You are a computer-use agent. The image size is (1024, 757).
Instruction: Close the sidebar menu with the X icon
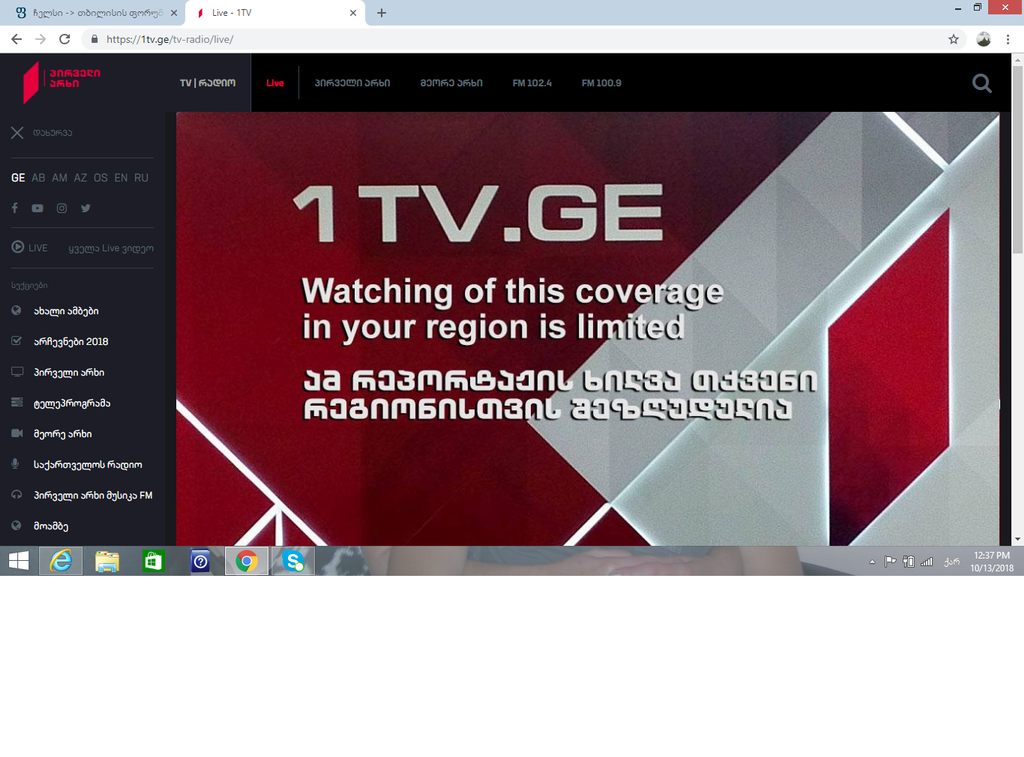(18, 133)
